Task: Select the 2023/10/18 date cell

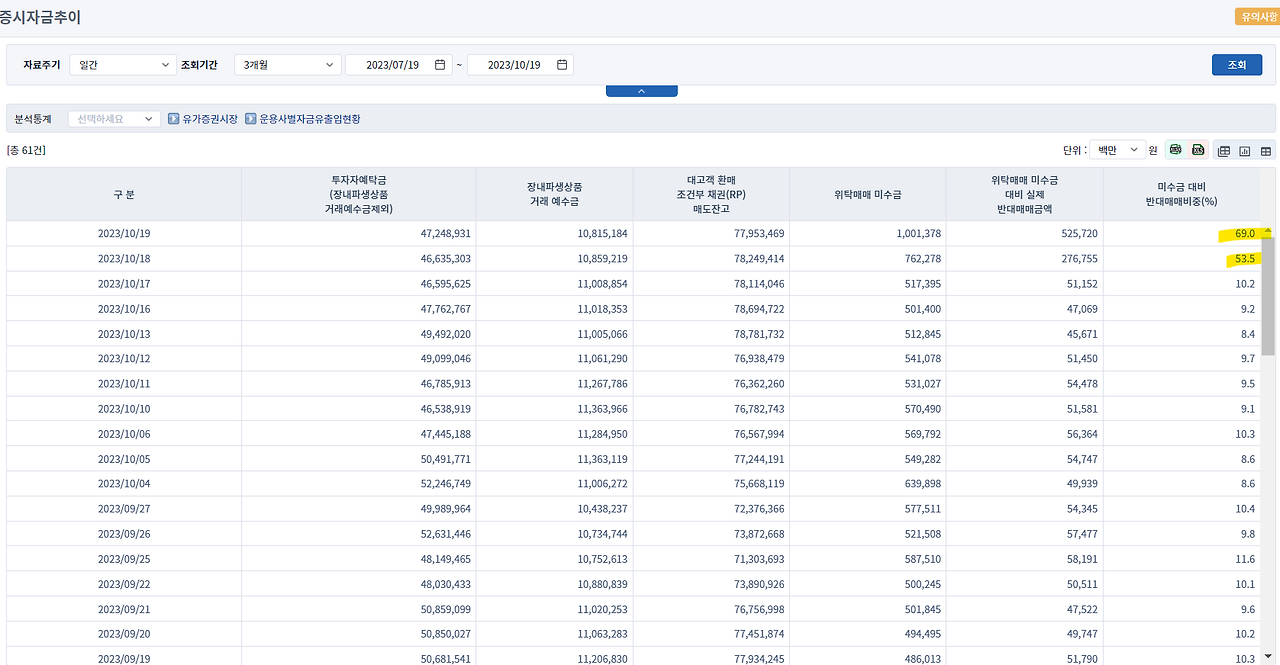Action: click(124, 259)
